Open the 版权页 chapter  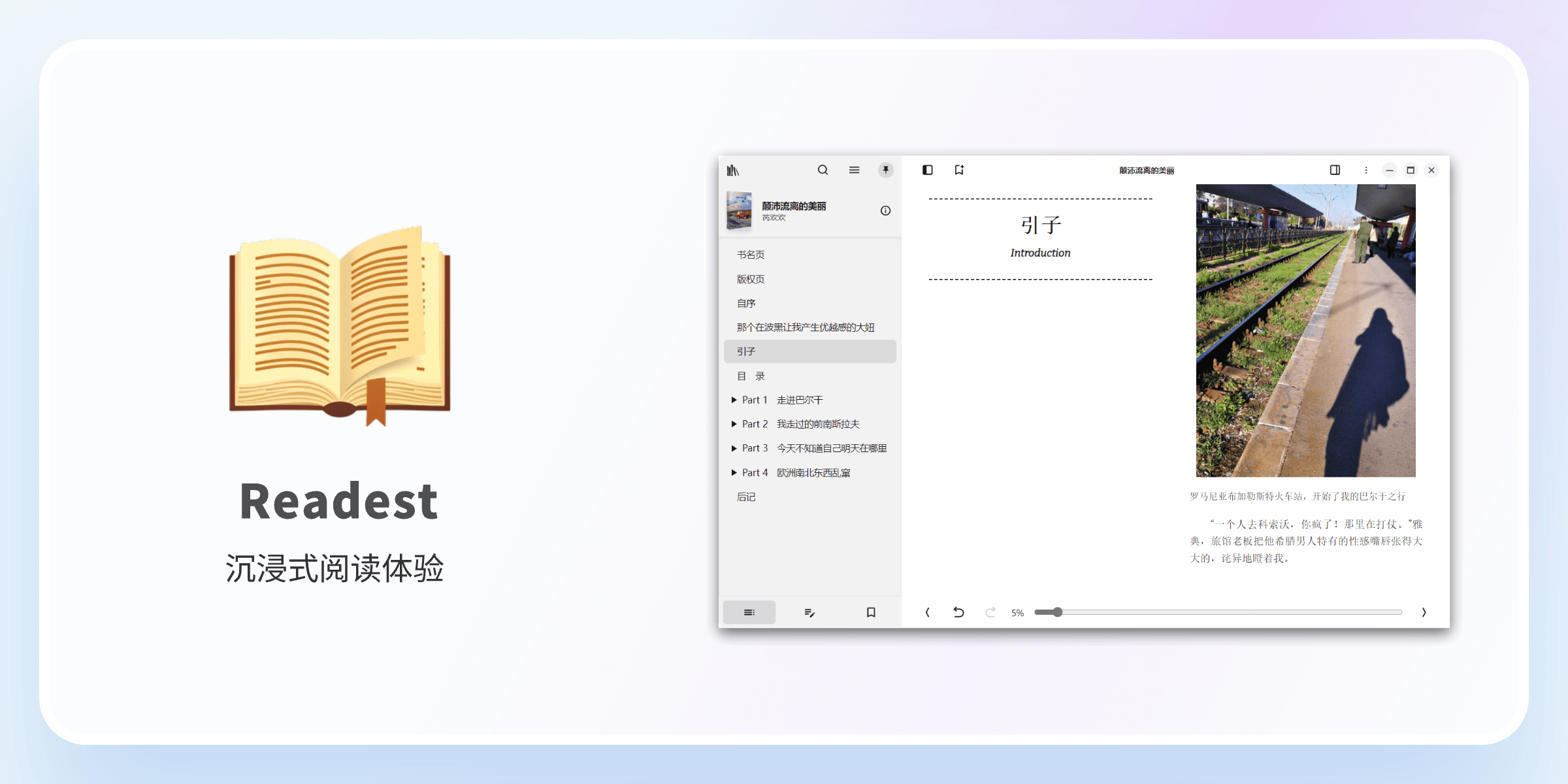pyautogui.click(x=809, y=279)
